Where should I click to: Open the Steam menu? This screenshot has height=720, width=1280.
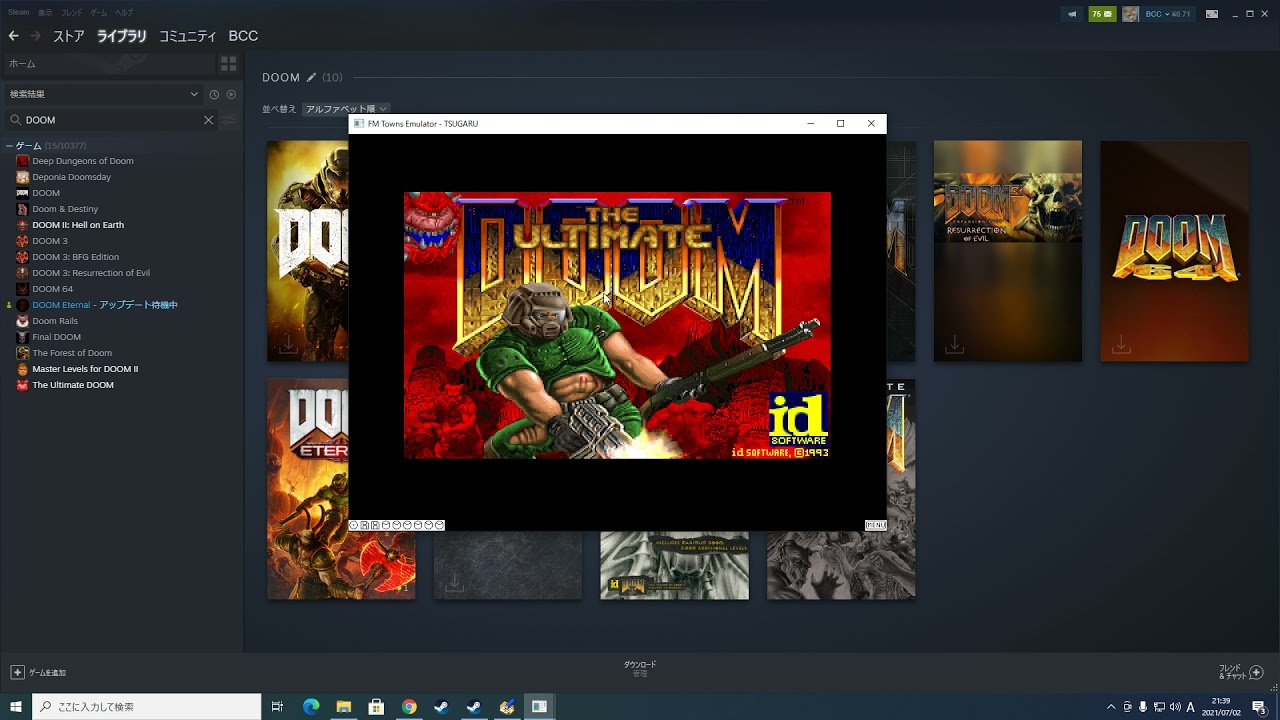(19, 13)
